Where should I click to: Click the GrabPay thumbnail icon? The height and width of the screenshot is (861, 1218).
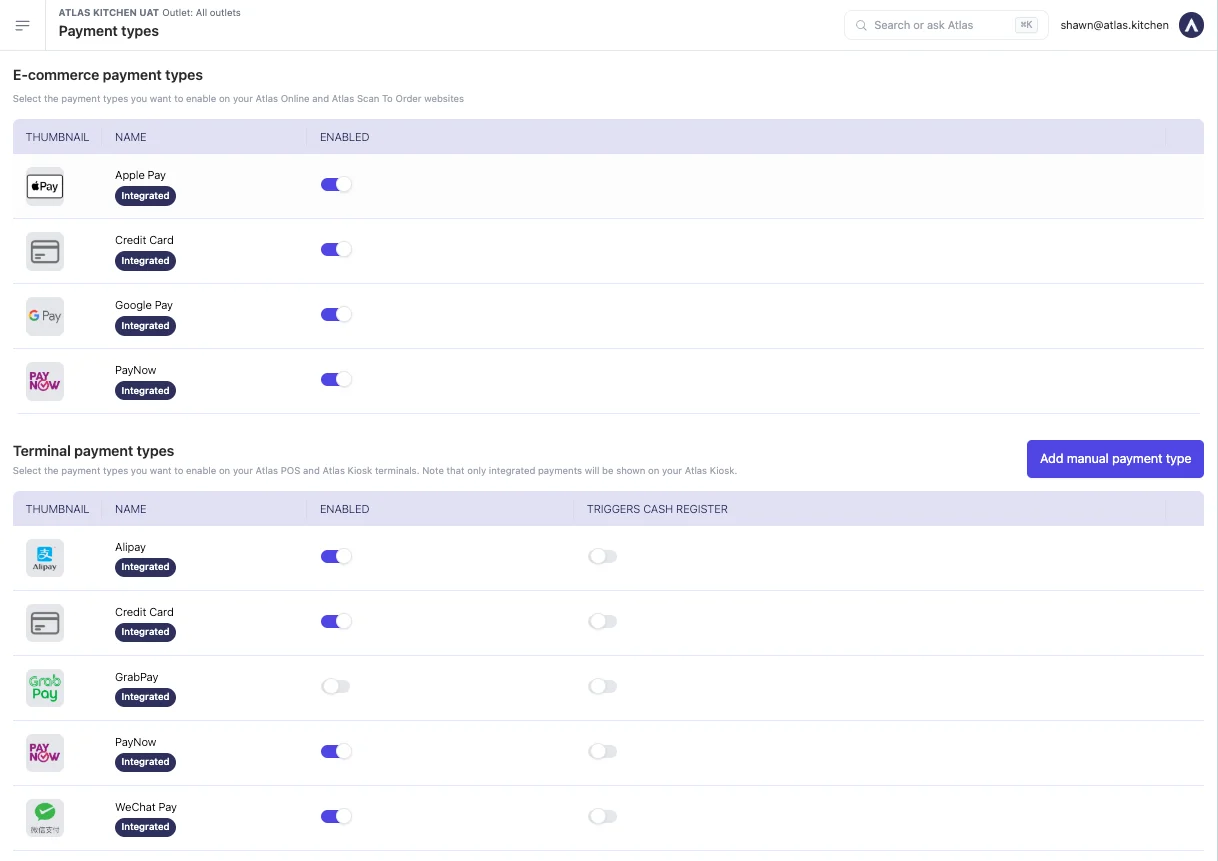pos(45,688)
